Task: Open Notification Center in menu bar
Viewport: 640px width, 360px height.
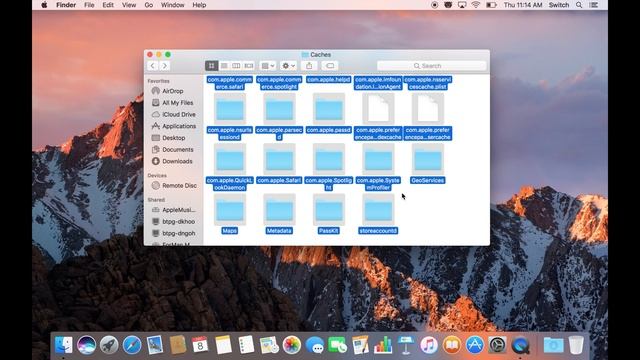Action: pyautogui.click(x=594, y=5)
